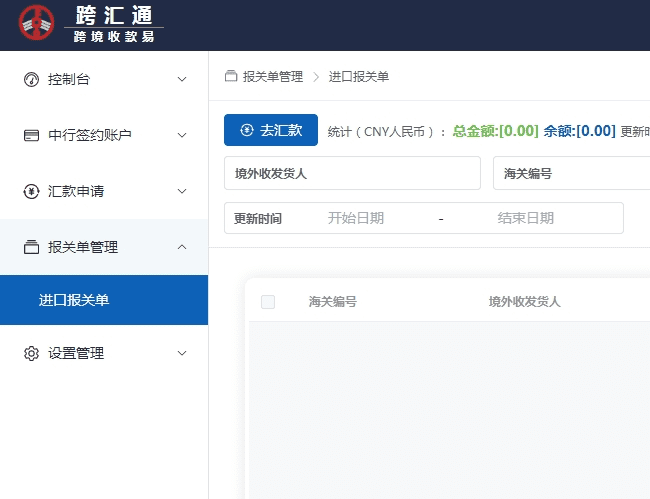Expand the 控制台 menu chevron
Image resolution: width=650 pixels, height=499 pixels.
coord(182,79)
